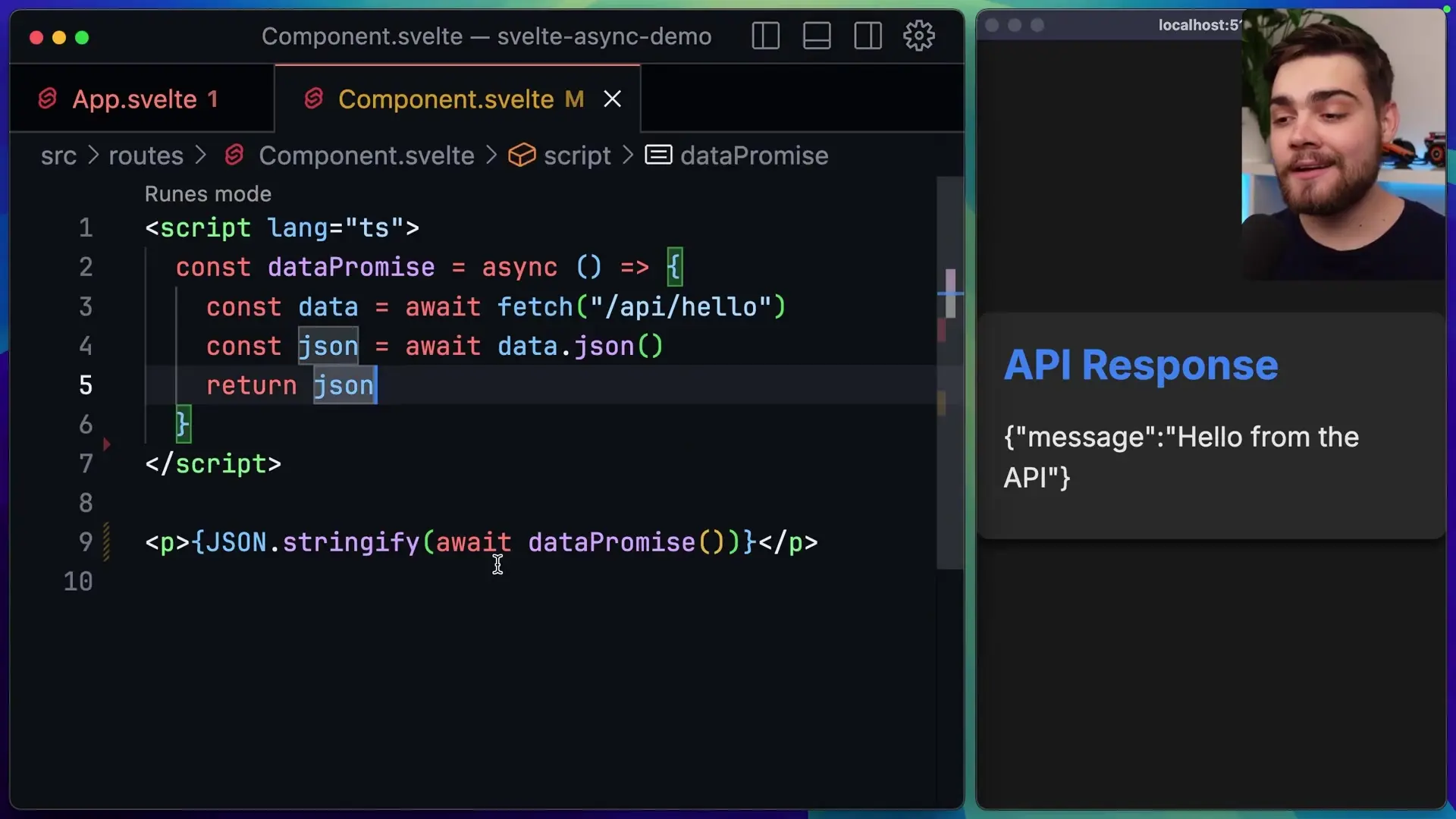Click the "/api/hello" string on line 3
1456x819 pixels.
pyautogui.click(x=680, y=307)
